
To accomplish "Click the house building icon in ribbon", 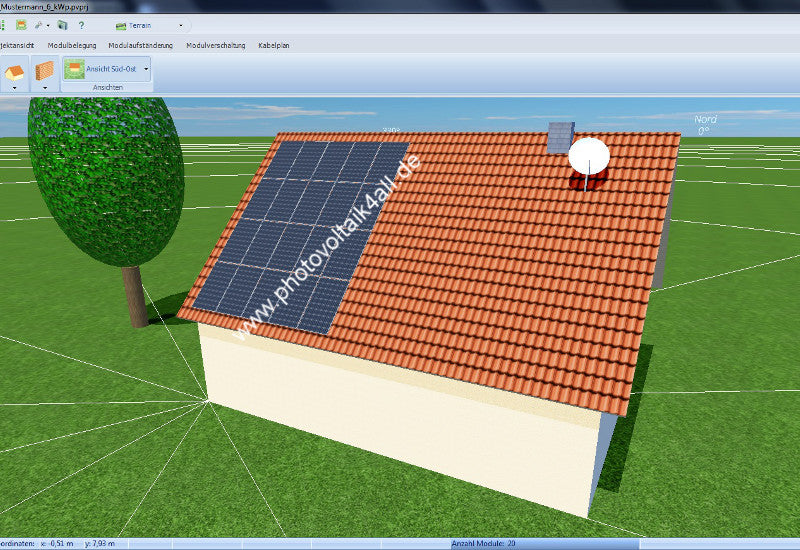I will tap(14, 71).
